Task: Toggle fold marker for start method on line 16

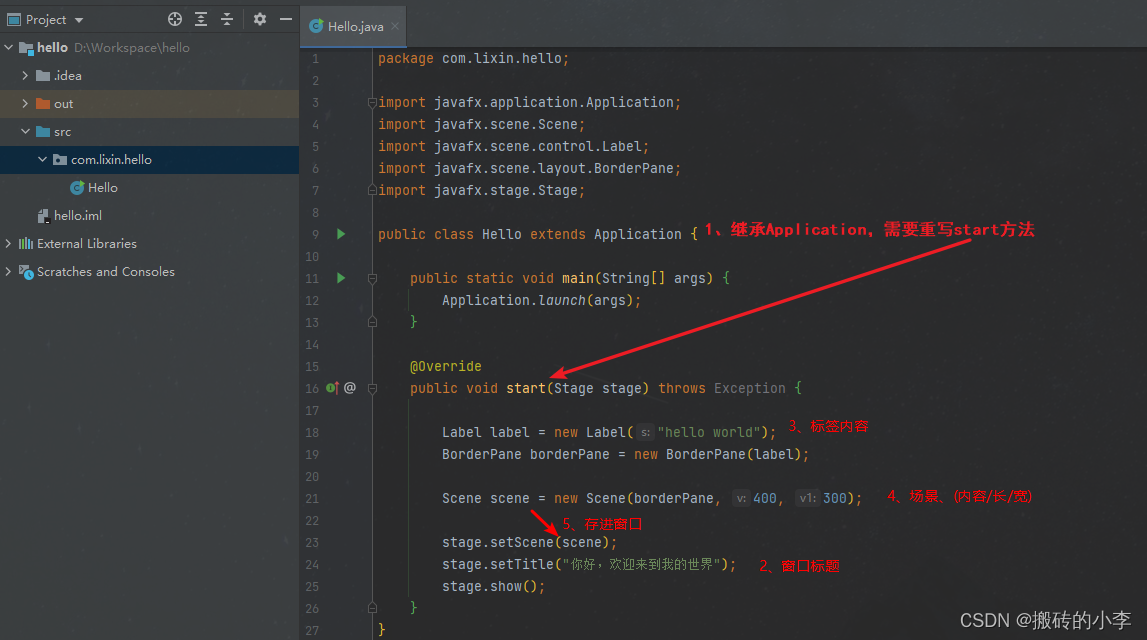Action: pyautogui.click(x=372, y=388)
